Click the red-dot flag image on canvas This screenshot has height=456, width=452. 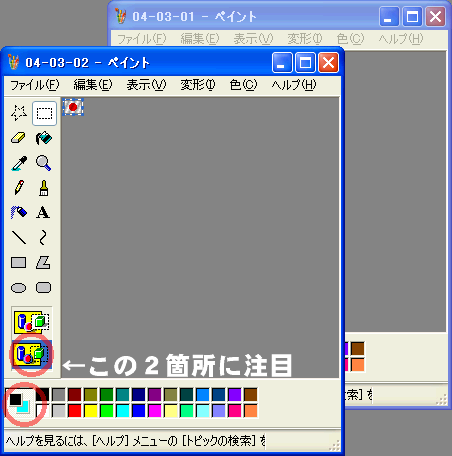[x=73, y=107]
